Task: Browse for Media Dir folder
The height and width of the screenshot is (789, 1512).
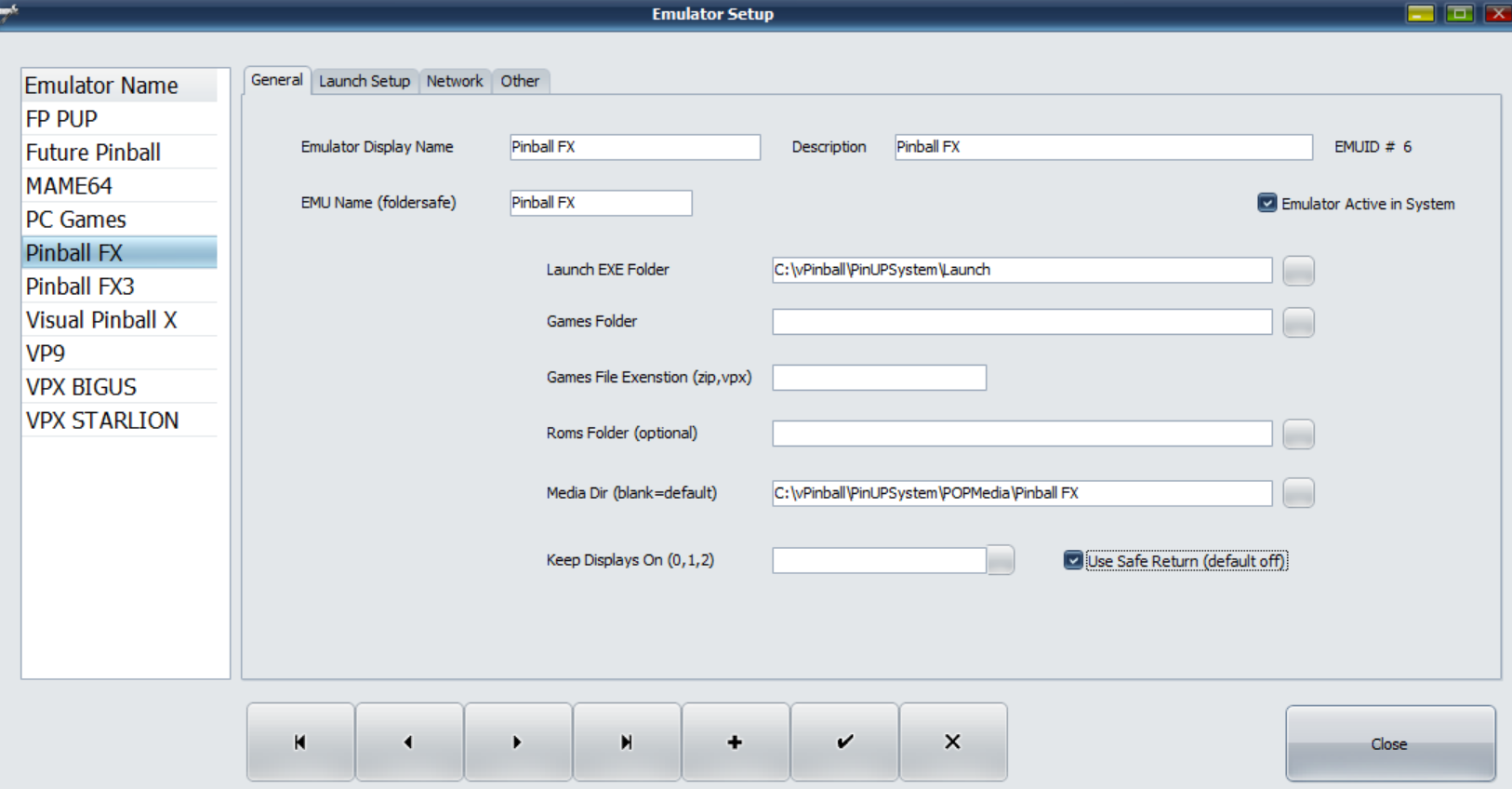Action: pyautogui.click(x=1298, y=493)
